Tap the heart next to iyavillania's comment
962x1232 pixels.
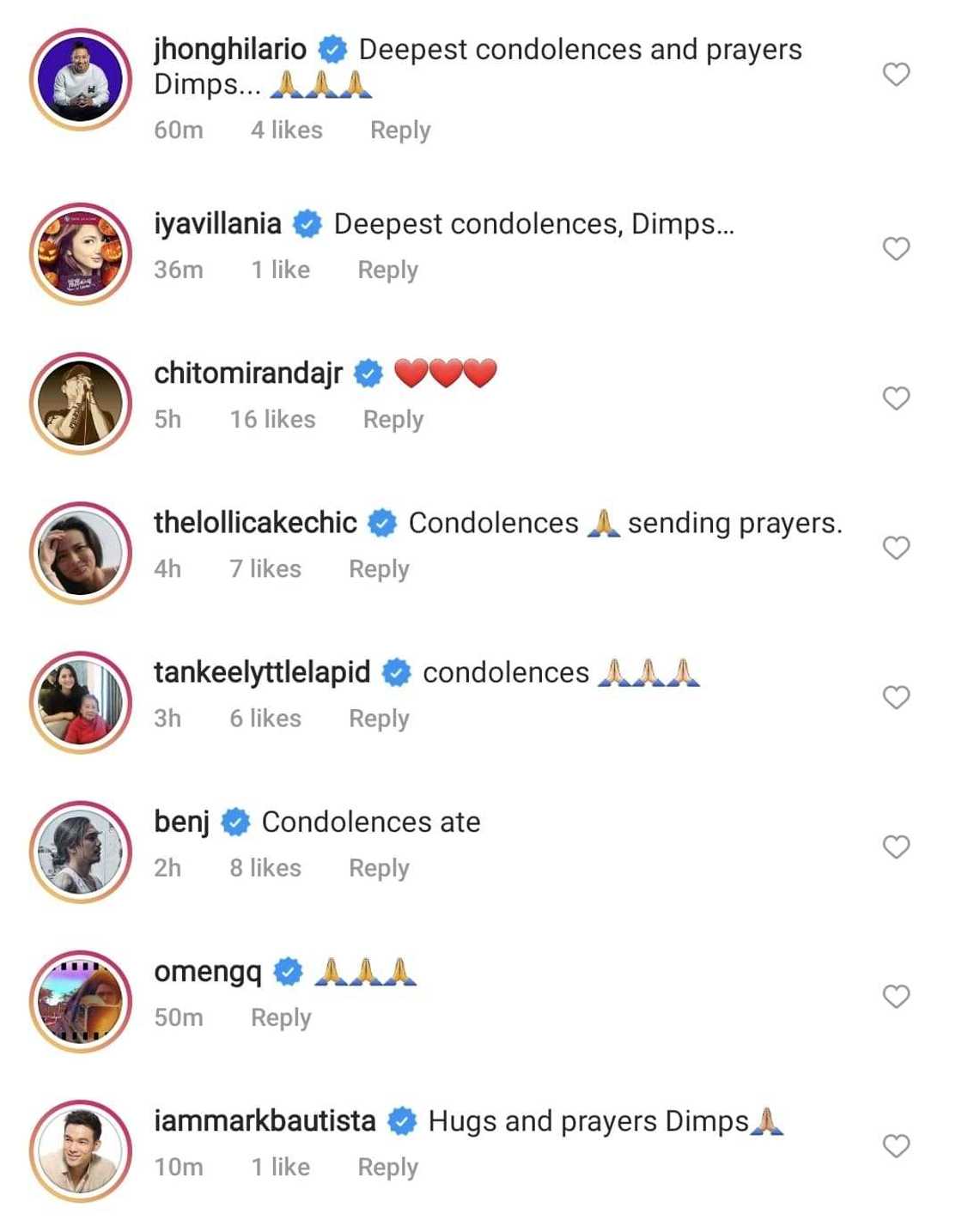coord(896,249)
